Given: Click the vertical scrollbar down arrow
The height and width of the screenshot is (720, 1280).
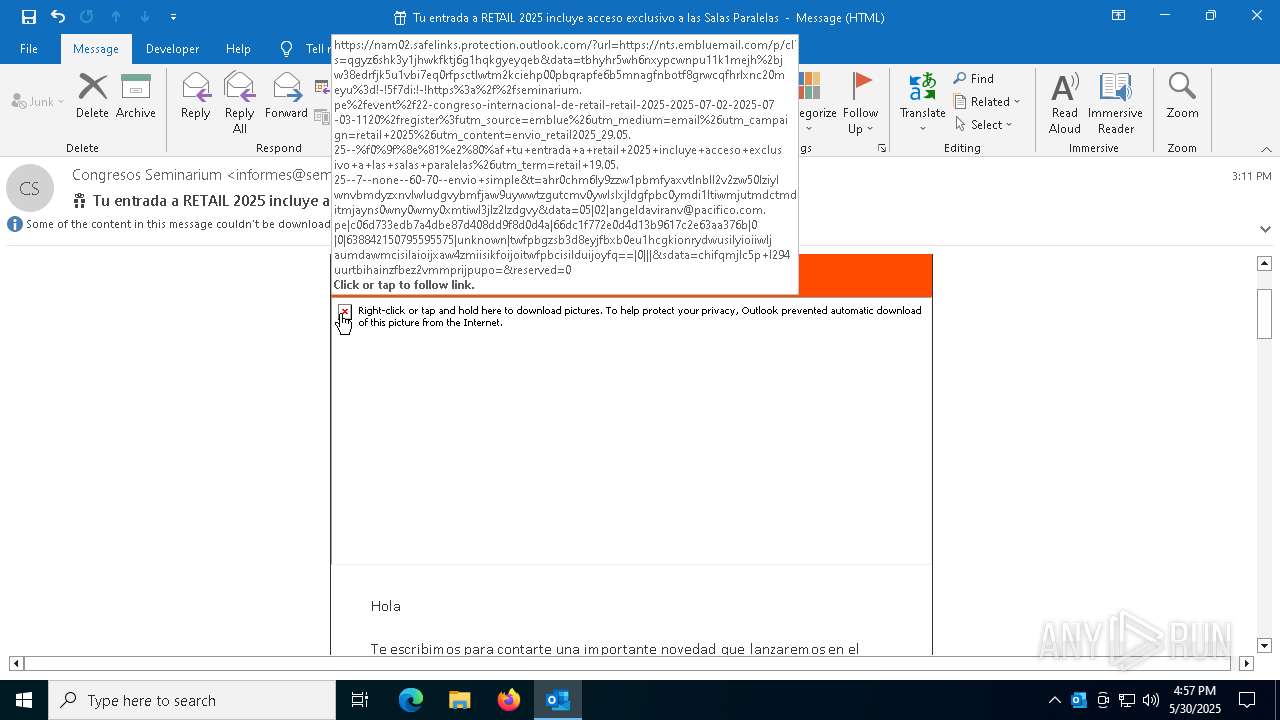Looking at the screenshot, I should [1264, 646].
